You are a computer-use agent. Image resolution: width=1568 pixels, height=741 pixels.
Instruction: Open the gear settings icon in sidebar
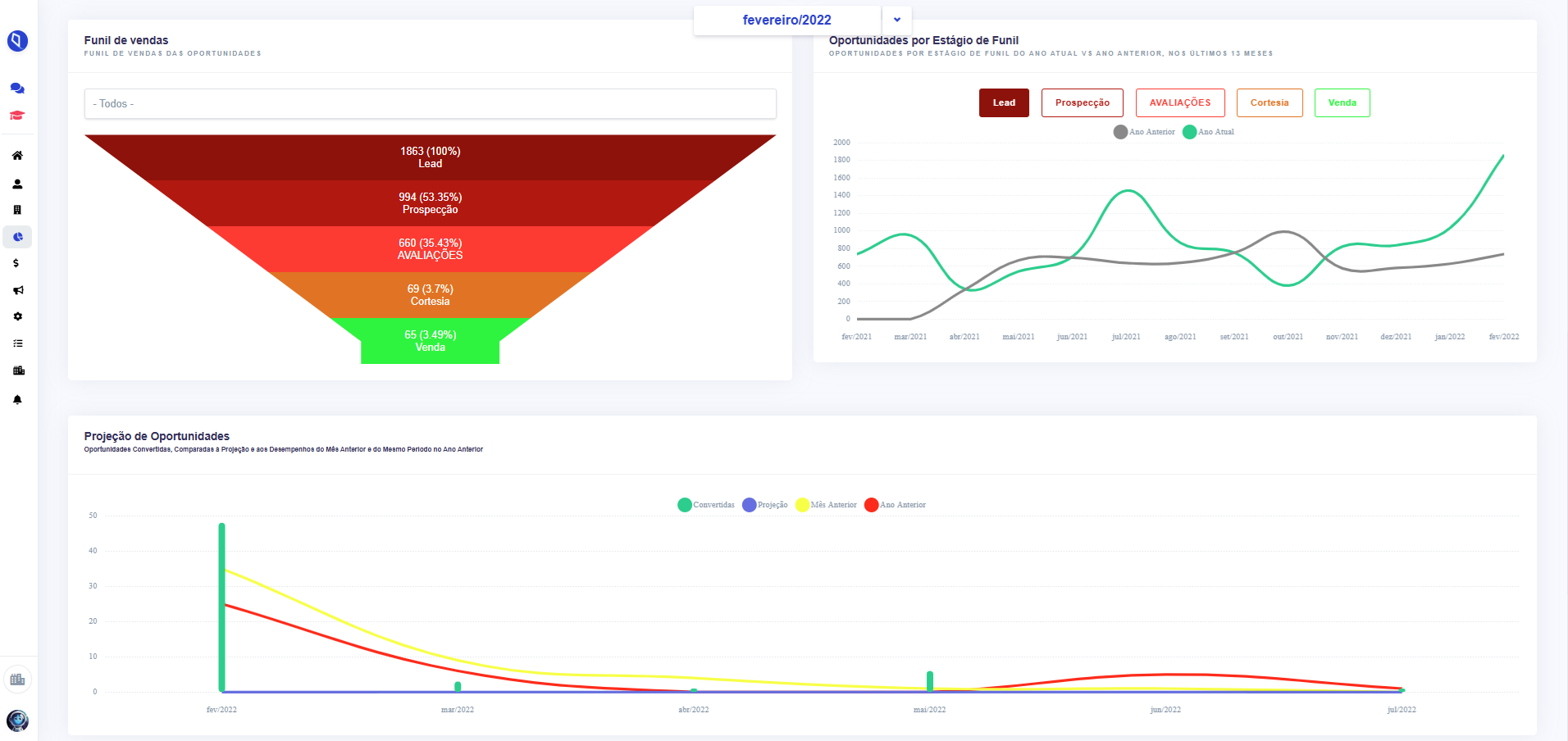(17, 316)
